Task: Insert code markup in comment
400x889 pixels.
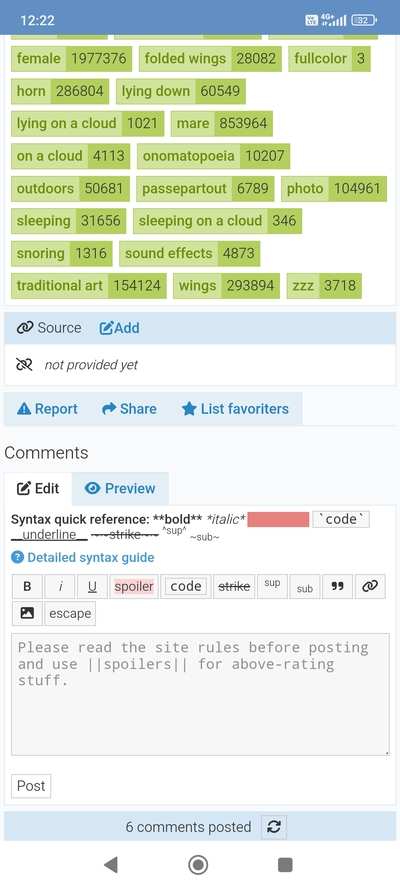Action: tap(186, 587)
